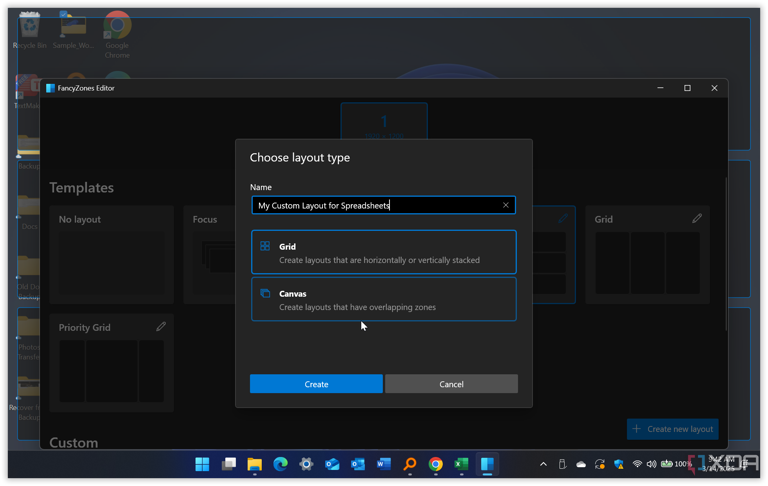The image size is (768, 486).
Task: Edit the Grid template with pencil icon
Action: click(696, 219)
